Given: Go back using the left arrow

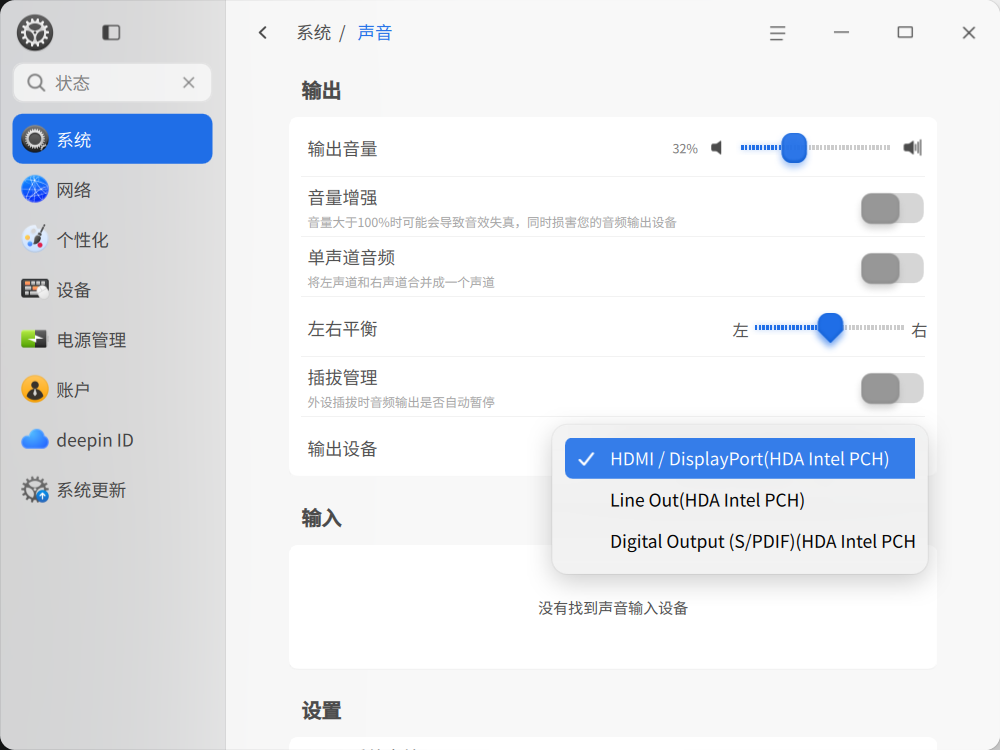Looking at the screenshot, I should pyautogui.click(x=263, y=33).
